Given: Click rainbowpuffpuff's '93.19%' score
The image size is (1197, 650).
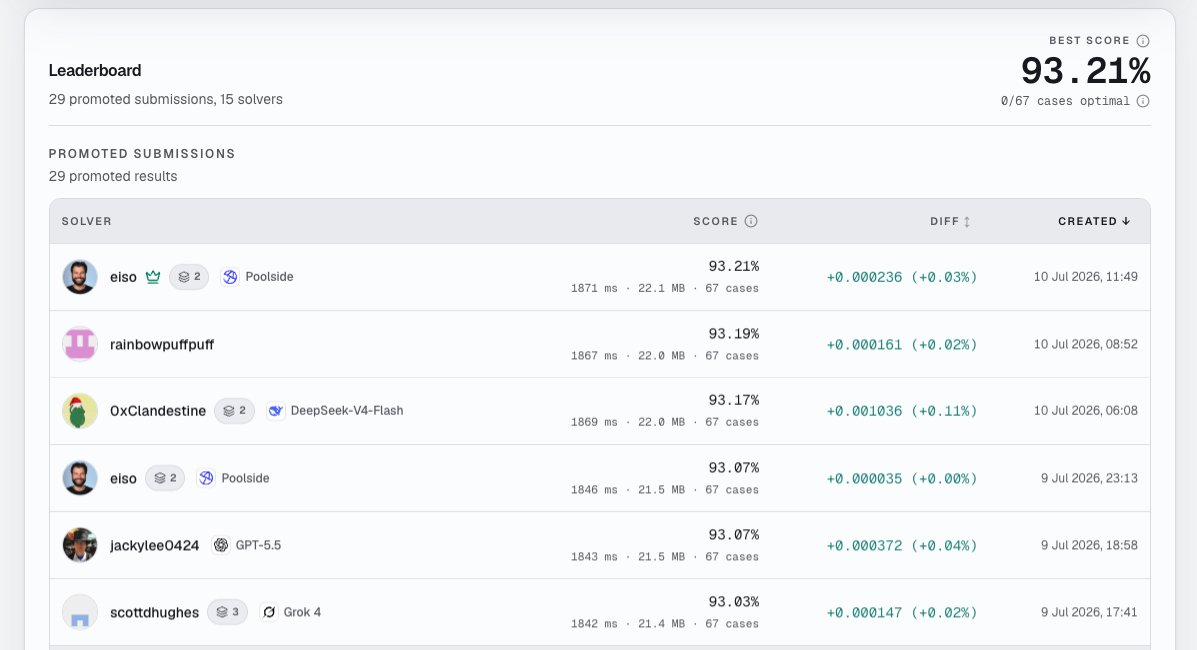Looking at the screenshot, I should 734,333.
